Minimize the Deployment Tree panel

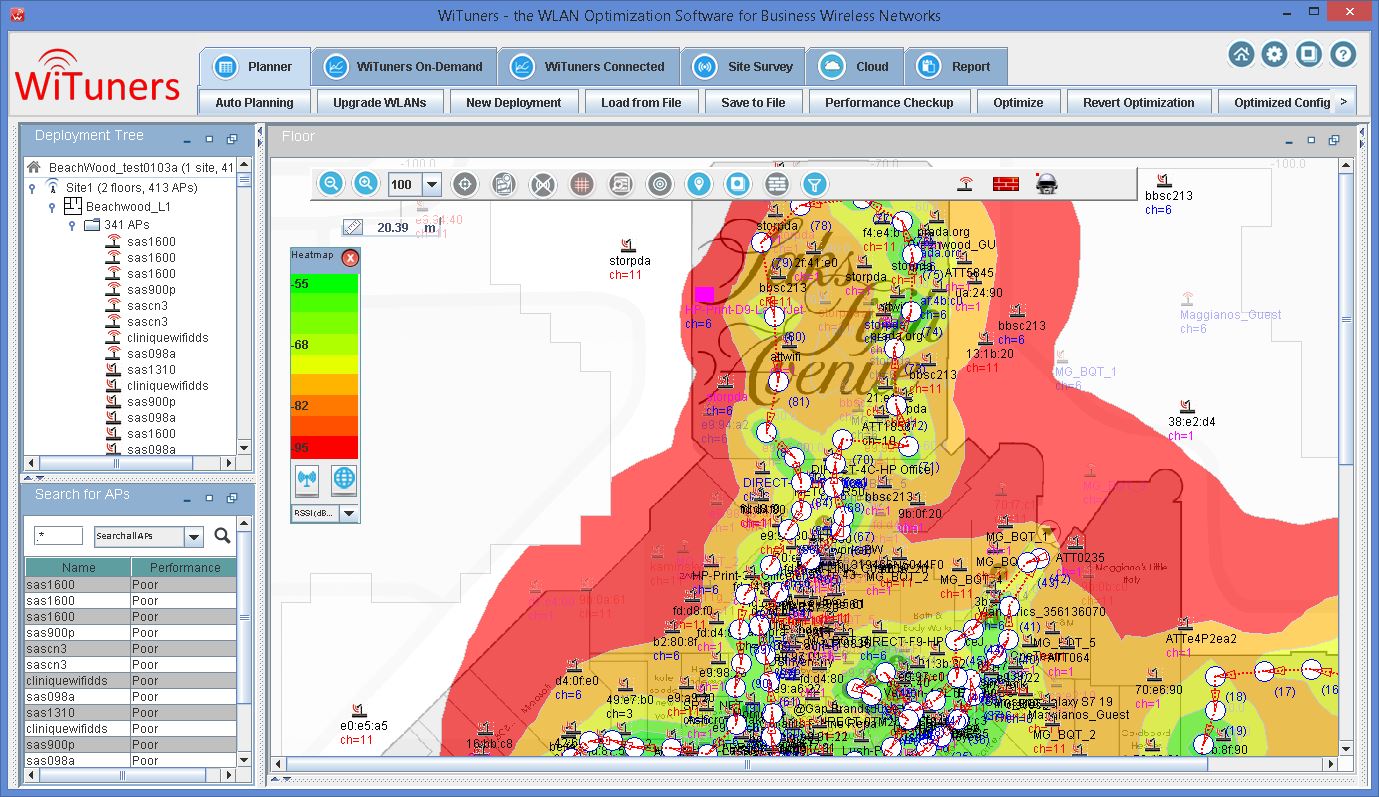(x=187, y=139)
